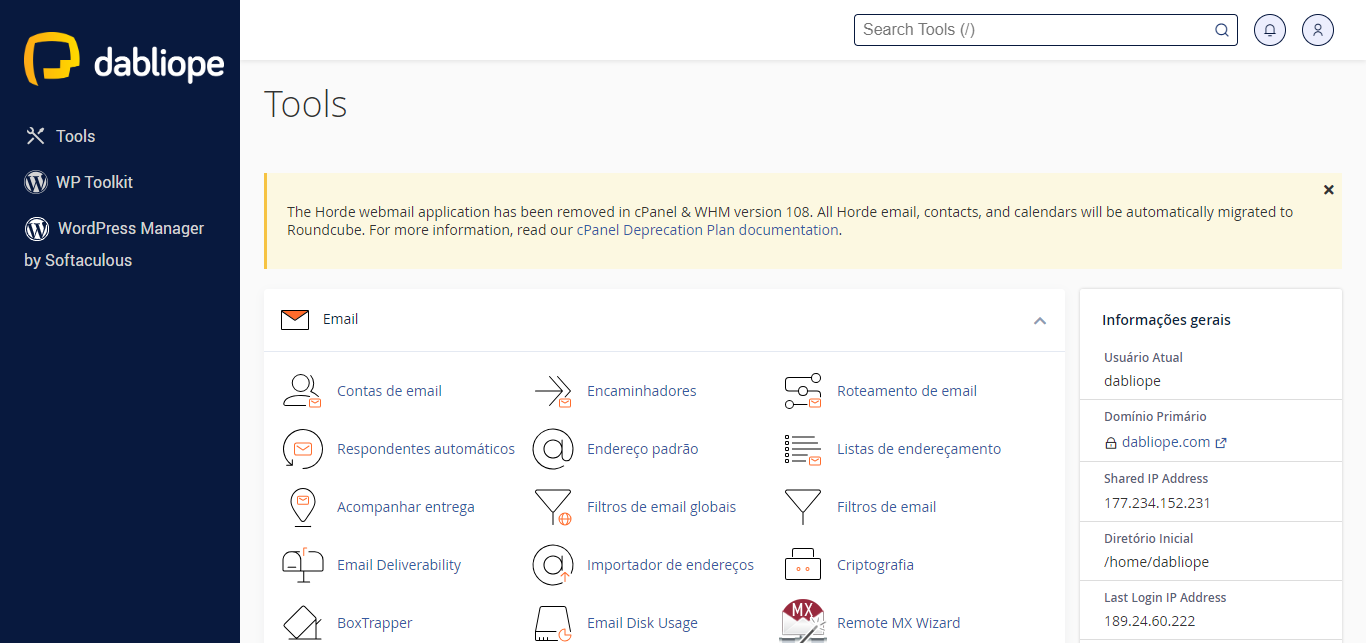The height and width of the screenshot is (643, 1366).
Task: Open the Listas de endereçamento icon
Action: 802,449
